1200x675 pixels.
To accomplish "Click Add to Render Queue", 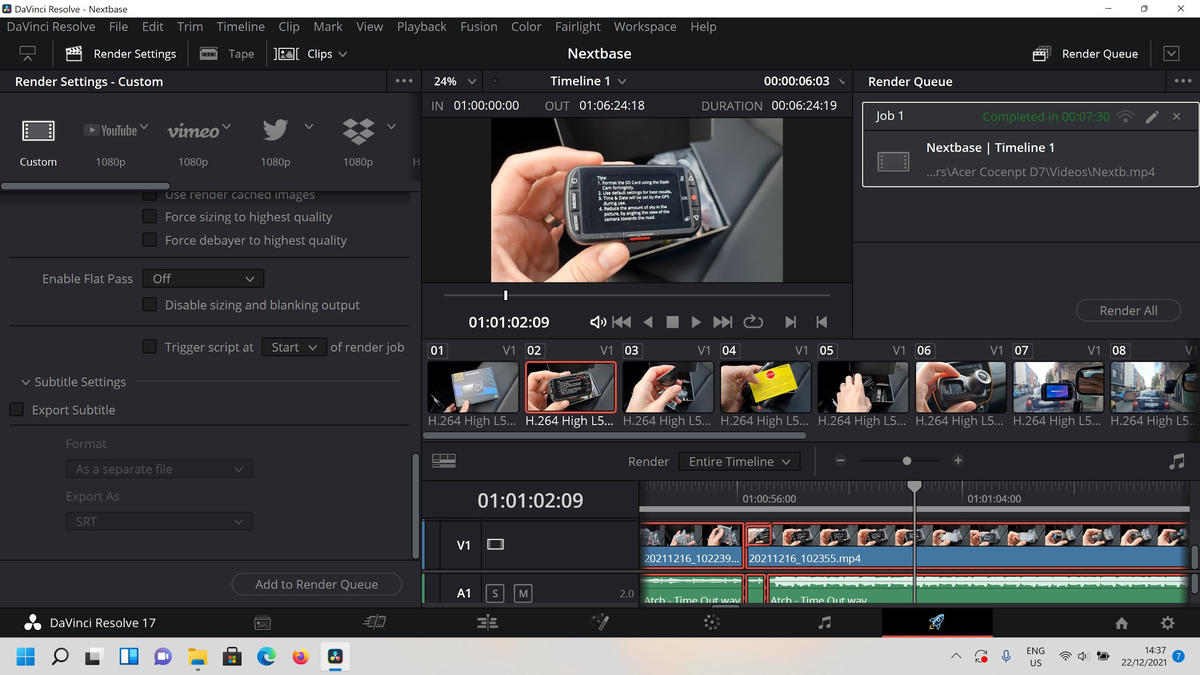I will click(316, 584).
